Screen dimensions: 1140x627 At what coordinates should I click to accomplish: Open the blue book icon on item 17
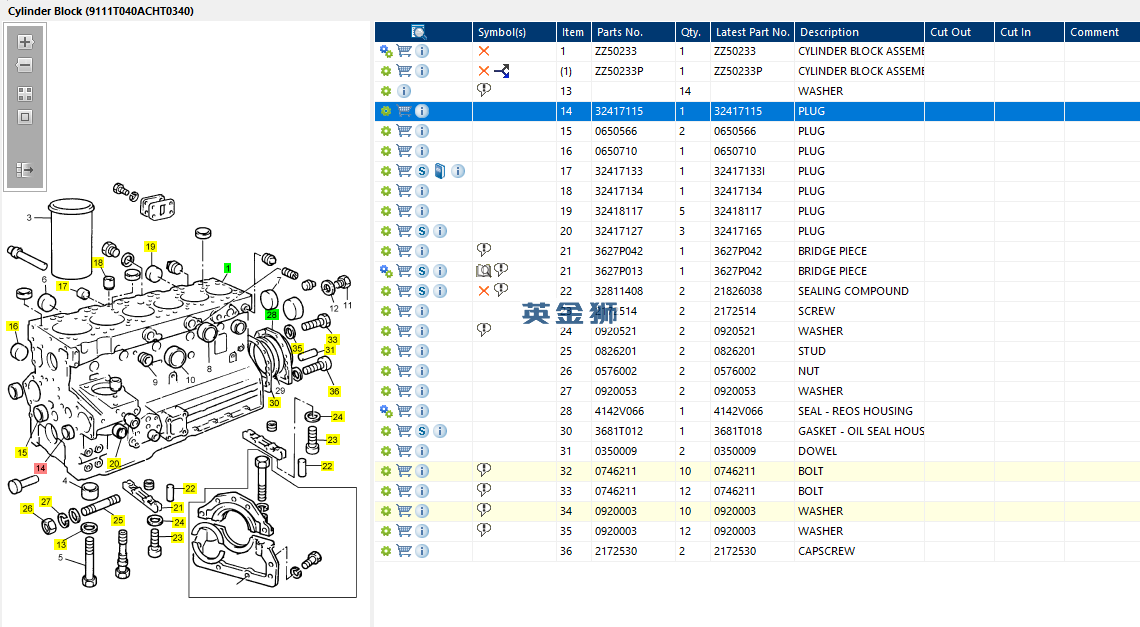[440, 171]
